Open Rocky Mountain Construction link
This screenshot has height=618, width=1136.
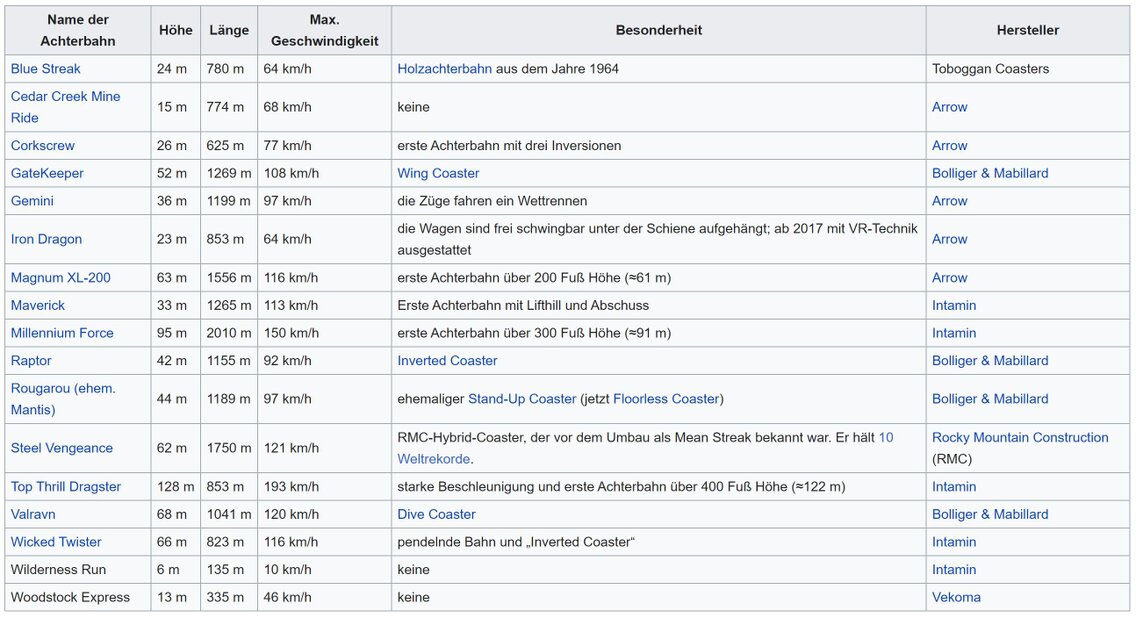coord(1020,437)
